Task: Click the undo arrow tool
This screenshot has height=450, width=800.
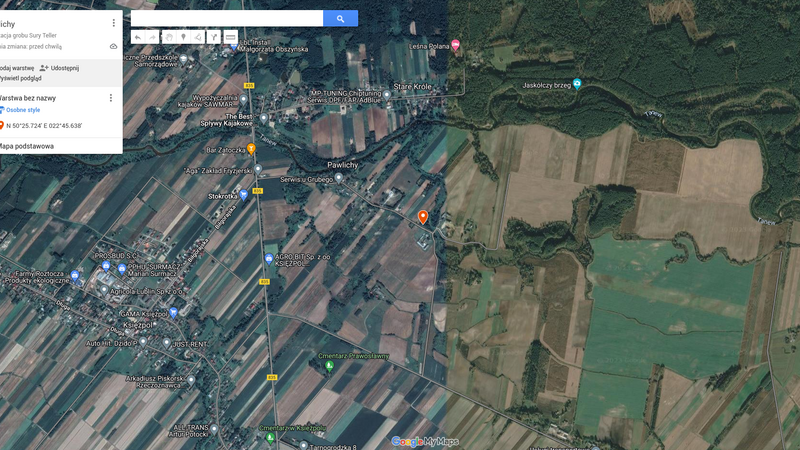Action: (x=138, y=37)
